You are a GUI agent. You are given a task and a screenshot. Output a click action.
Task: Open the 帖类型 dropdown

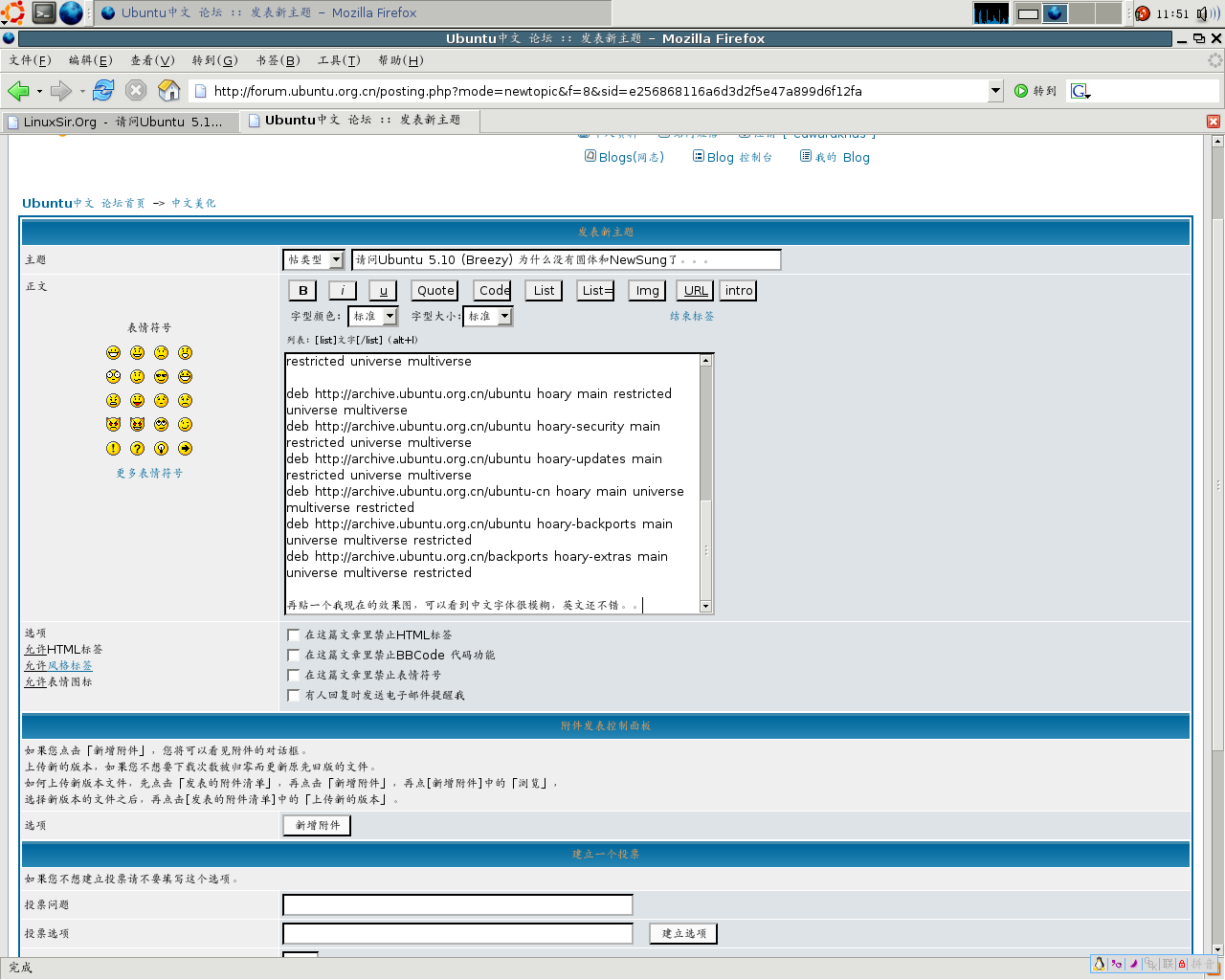click(314, 260)
